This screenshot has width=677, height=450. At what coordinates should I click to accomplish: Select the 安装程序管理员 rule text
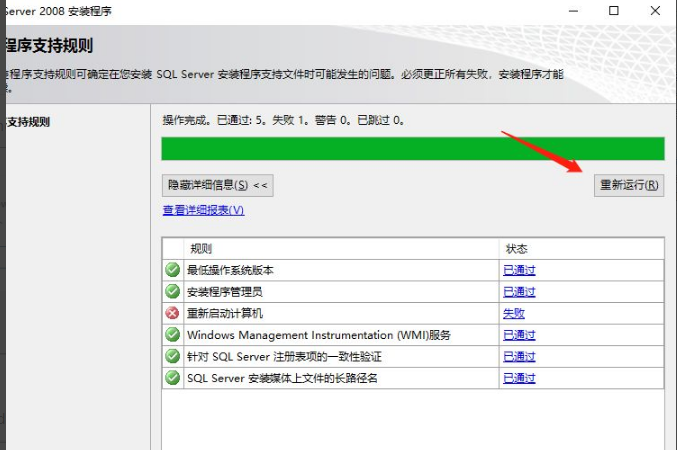pos(225,292)
